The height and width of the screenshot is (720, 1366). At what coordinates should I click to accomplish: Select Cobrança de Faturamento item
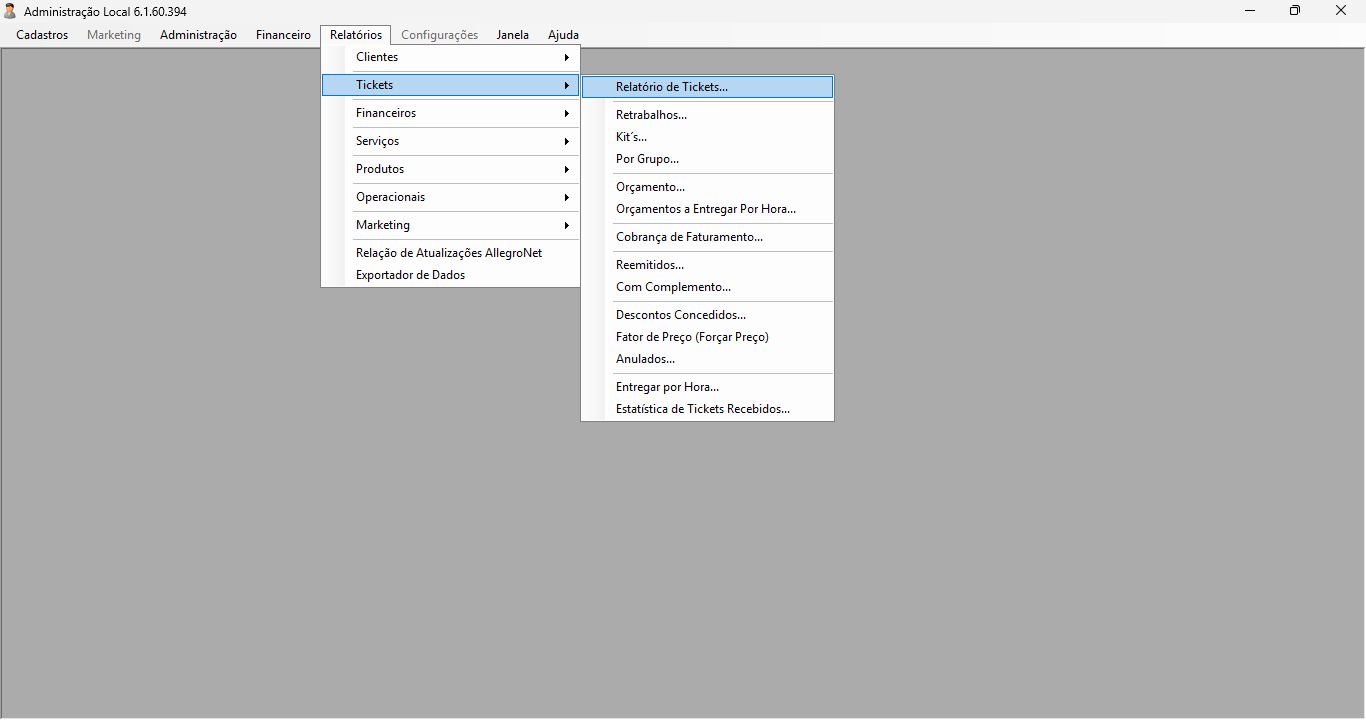(707, 237)
